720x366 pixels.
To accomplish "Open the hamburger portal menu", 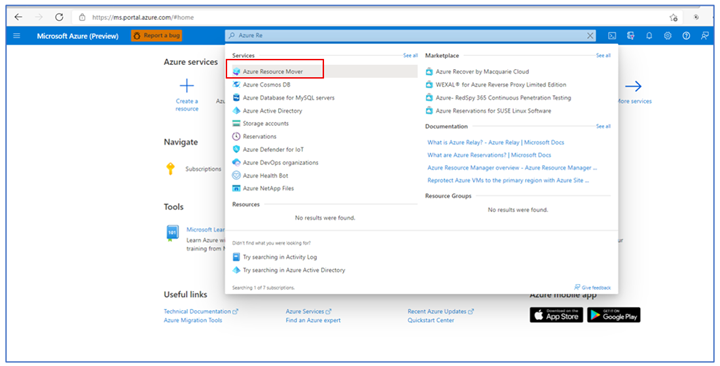I will pos(17,35).
